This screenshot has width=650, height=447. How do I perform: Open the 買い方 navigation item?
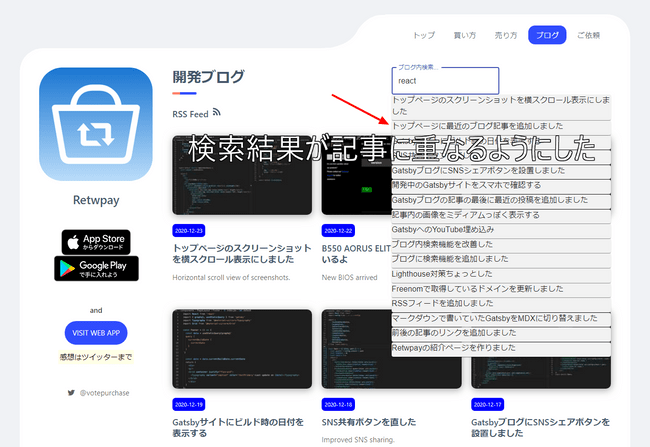465,35
